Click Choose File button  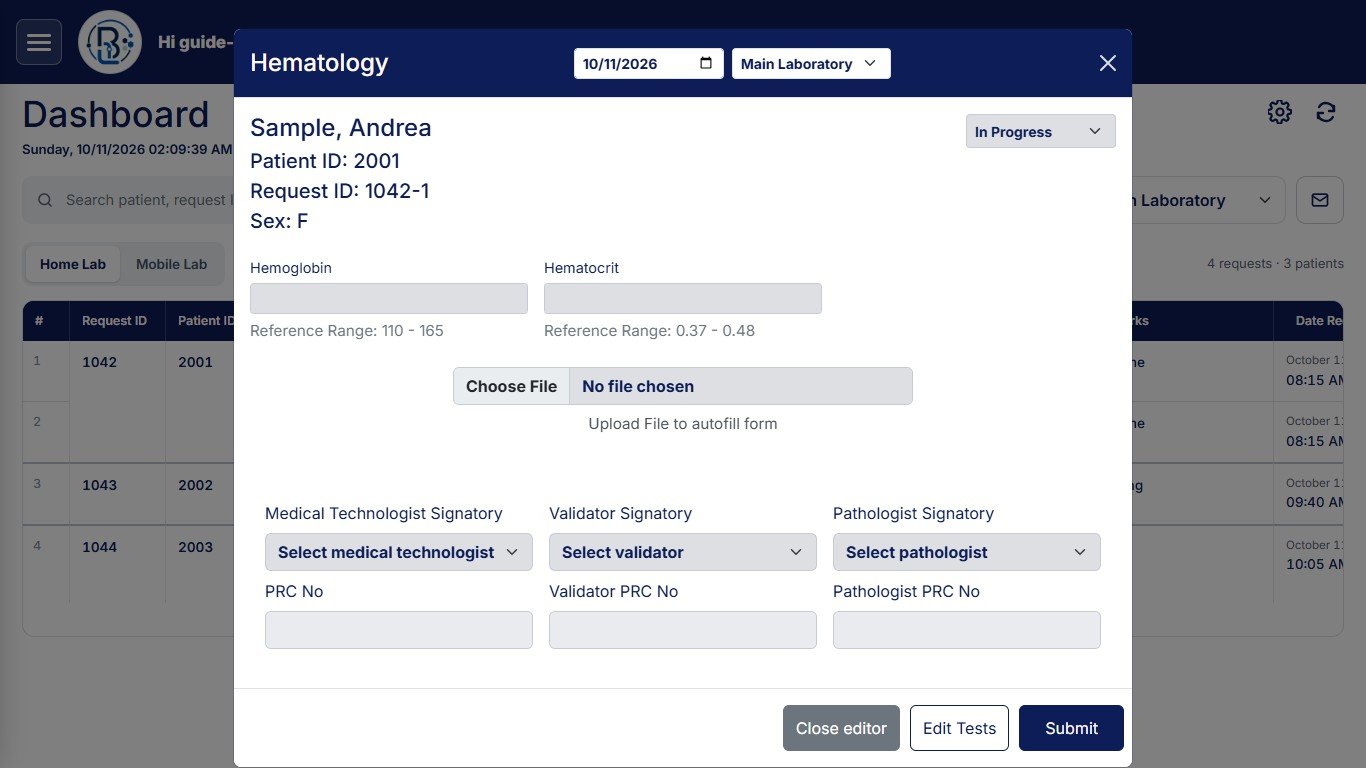pyautogui.click(x=511, y=386)
